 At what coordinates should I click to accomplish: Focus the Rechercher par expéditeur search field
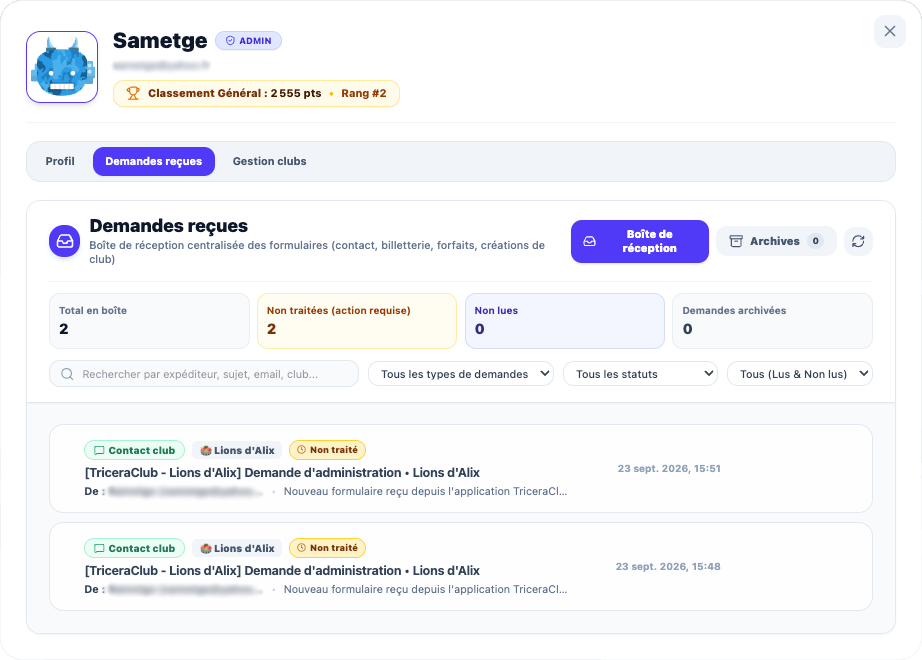click(x=204, y=374)
